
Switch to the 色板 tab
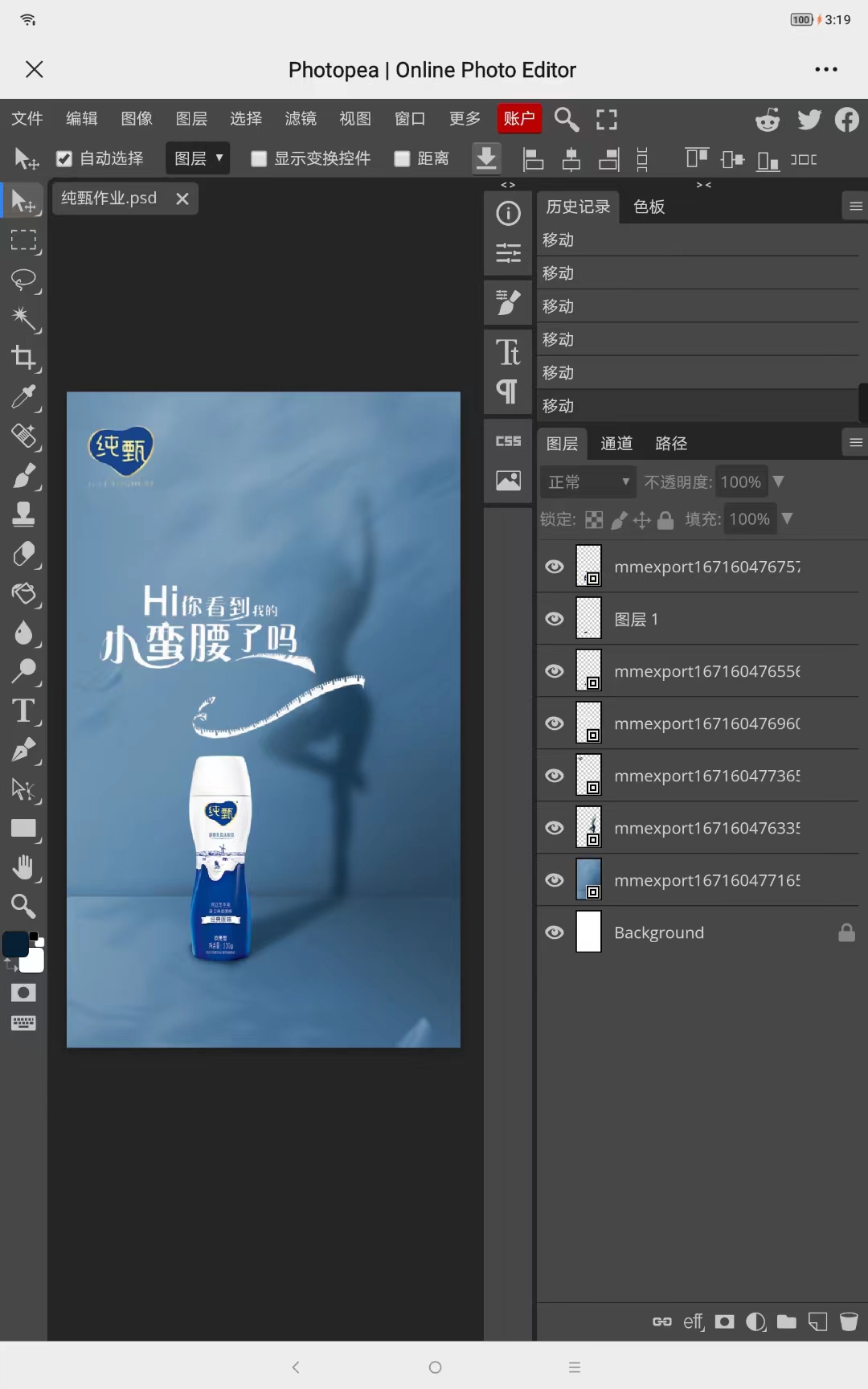(x=649, y=207)
